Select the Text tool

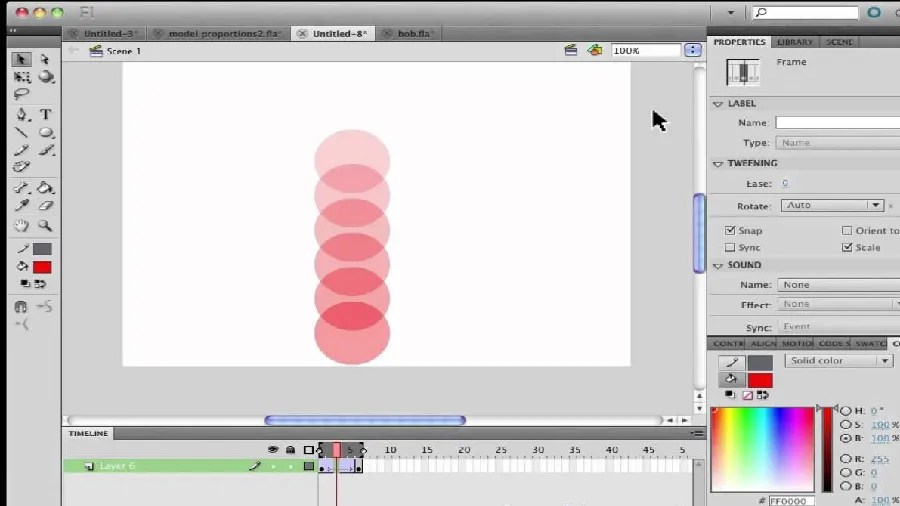point(45,114)
